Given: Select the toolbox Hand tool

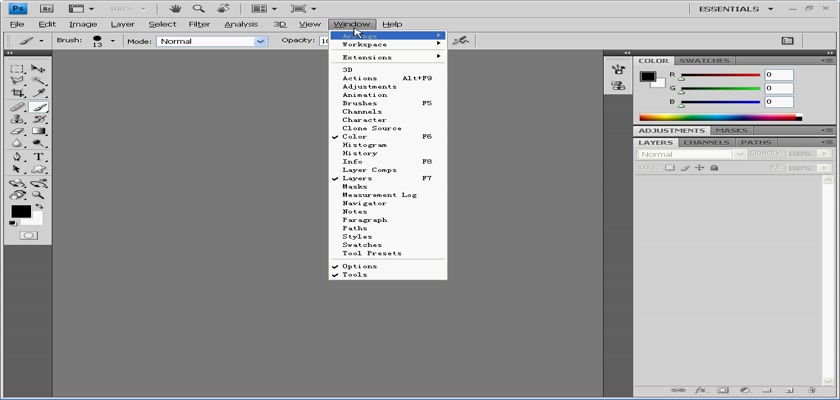Looking at the screenshot, I should (x=18, y=195).
